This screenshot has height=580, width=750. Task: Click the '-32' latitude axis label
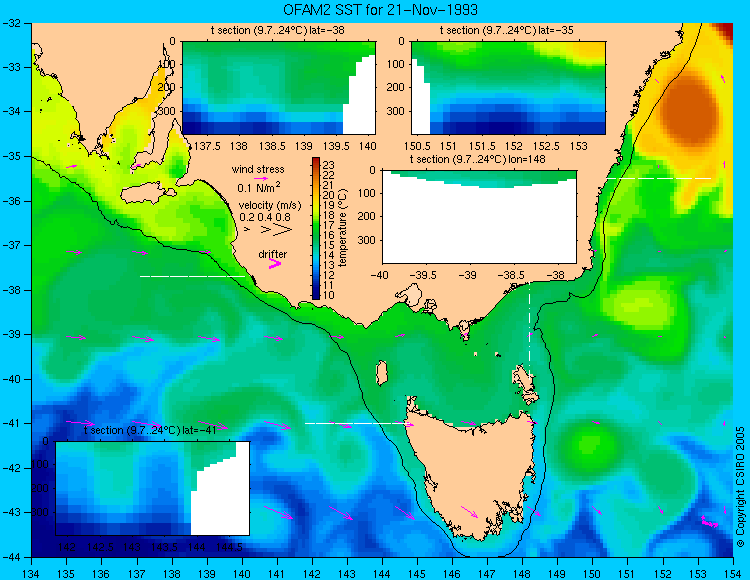coord(11,23)
